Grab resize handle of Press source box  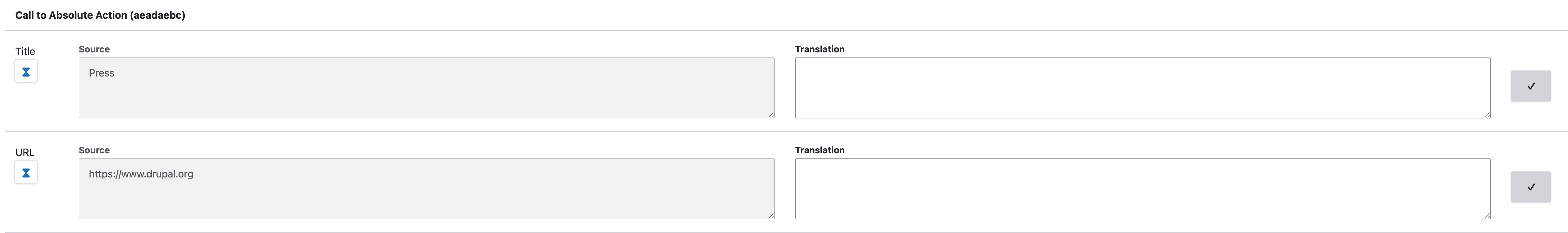click(x=771, y=114)
